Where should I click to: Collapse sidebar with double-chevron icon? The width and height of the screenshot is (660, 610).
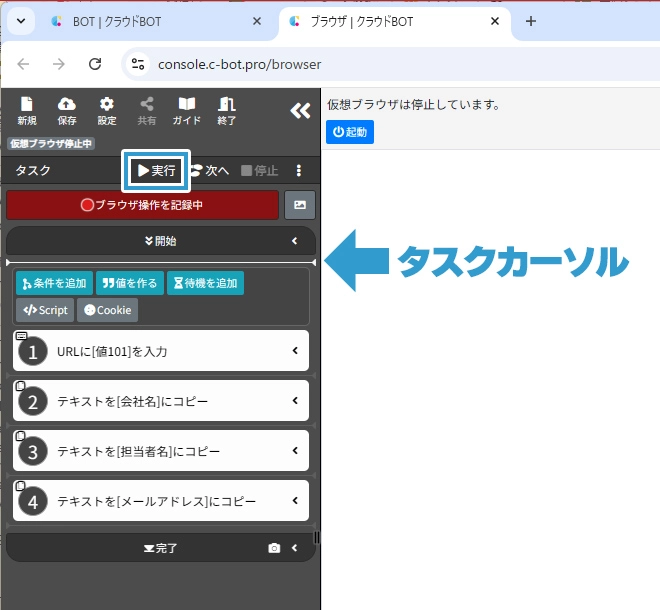click(x=300, y=110)
